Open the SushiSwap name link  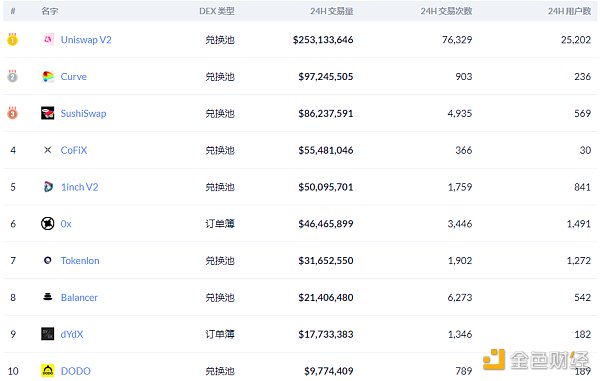tap(83, 114)
